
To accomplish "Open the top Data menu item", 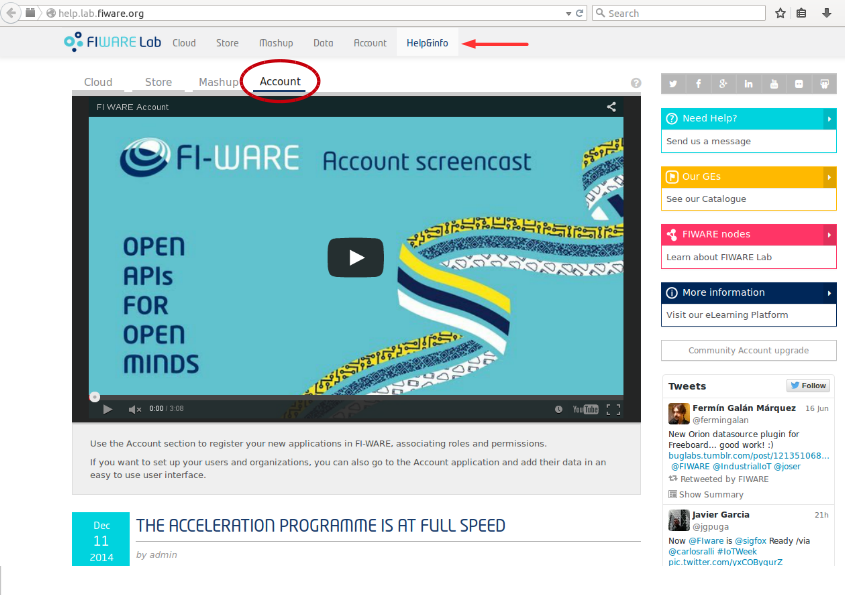I will 323,43.
